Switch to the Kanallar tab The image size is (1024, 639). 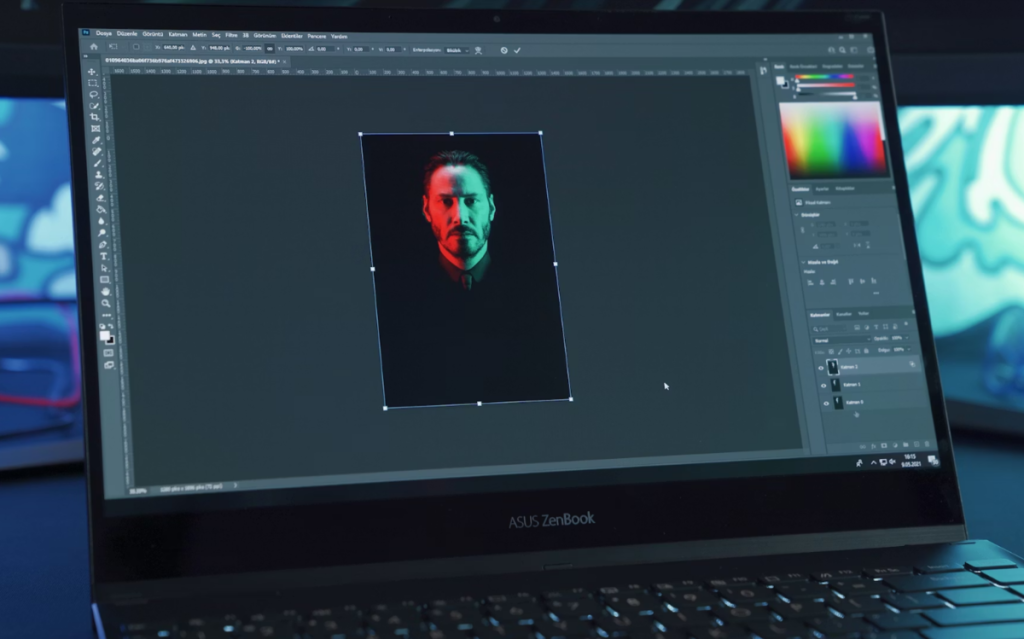pyautogui.click(x=843, y=313)
